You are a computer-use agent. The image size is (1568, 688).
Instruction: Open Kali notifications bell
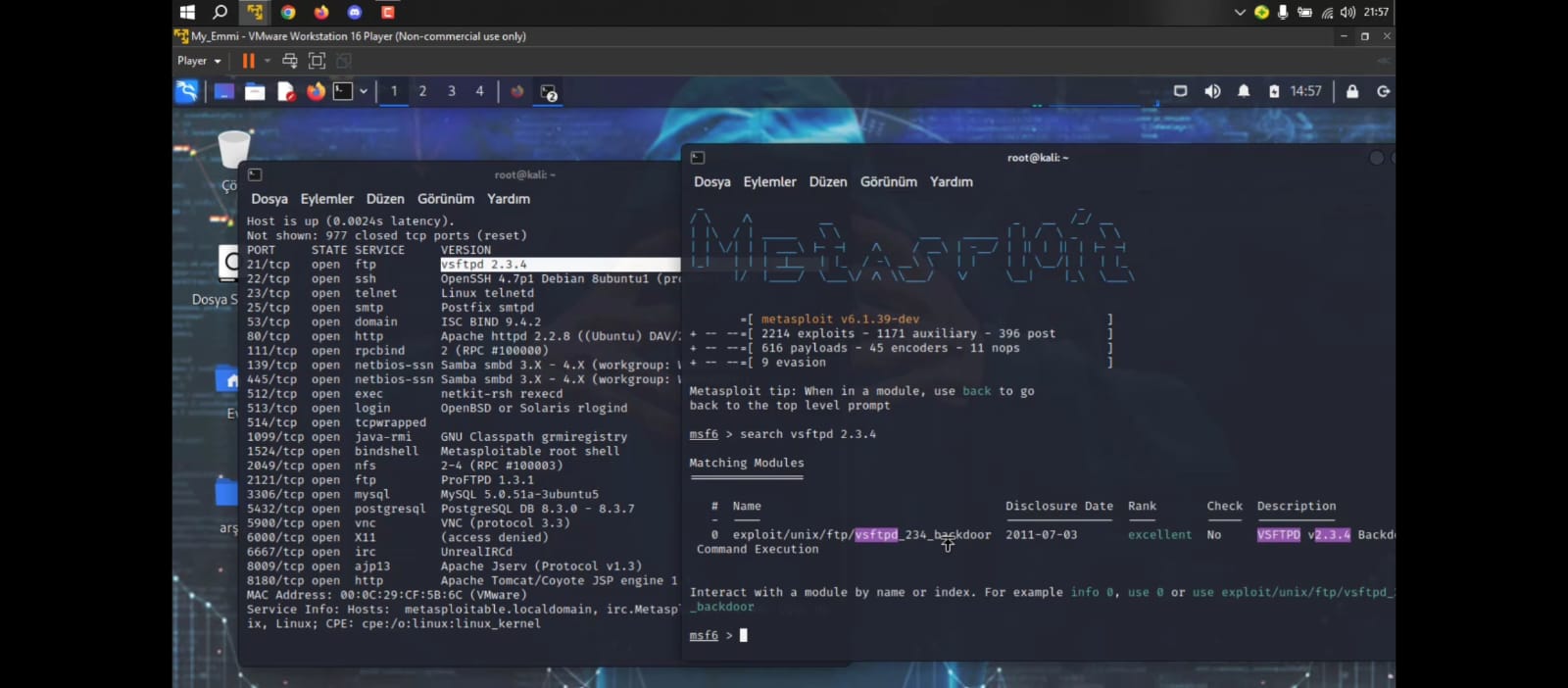tap(1244, 91)
